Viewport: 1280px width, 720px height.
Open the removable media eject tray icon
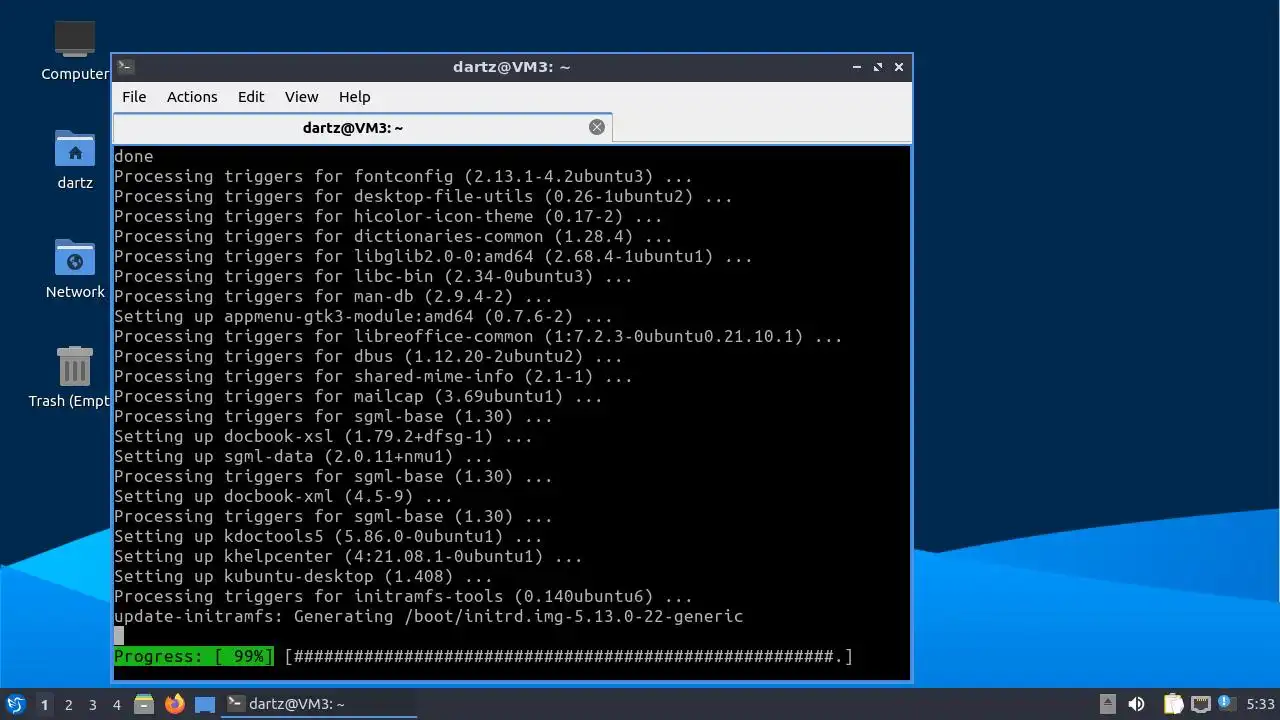(1107, 704)
